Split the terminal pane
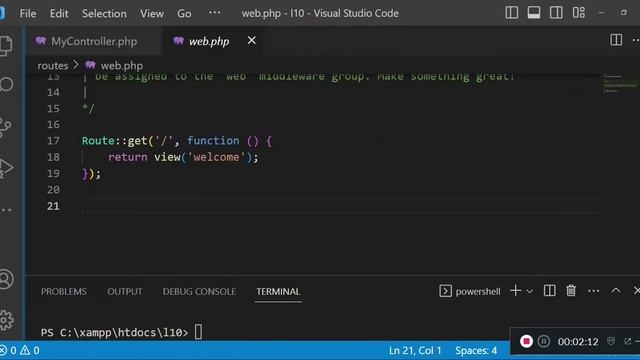This screenshot has width=640, height=360. pos(549,291)
